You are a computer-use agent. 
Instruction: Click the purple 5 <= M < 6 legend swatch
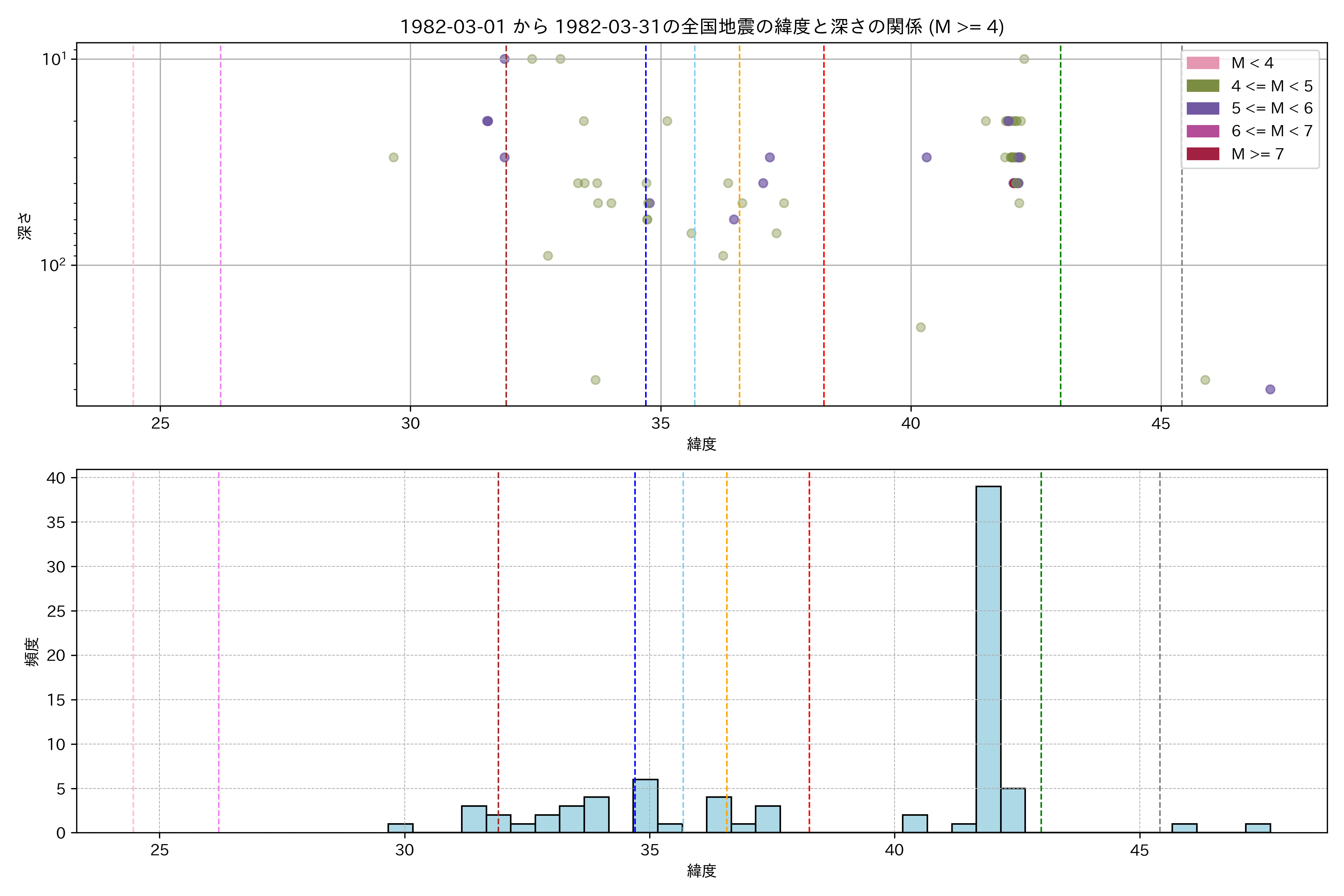pyautogui.click(x=1202, y=109)
